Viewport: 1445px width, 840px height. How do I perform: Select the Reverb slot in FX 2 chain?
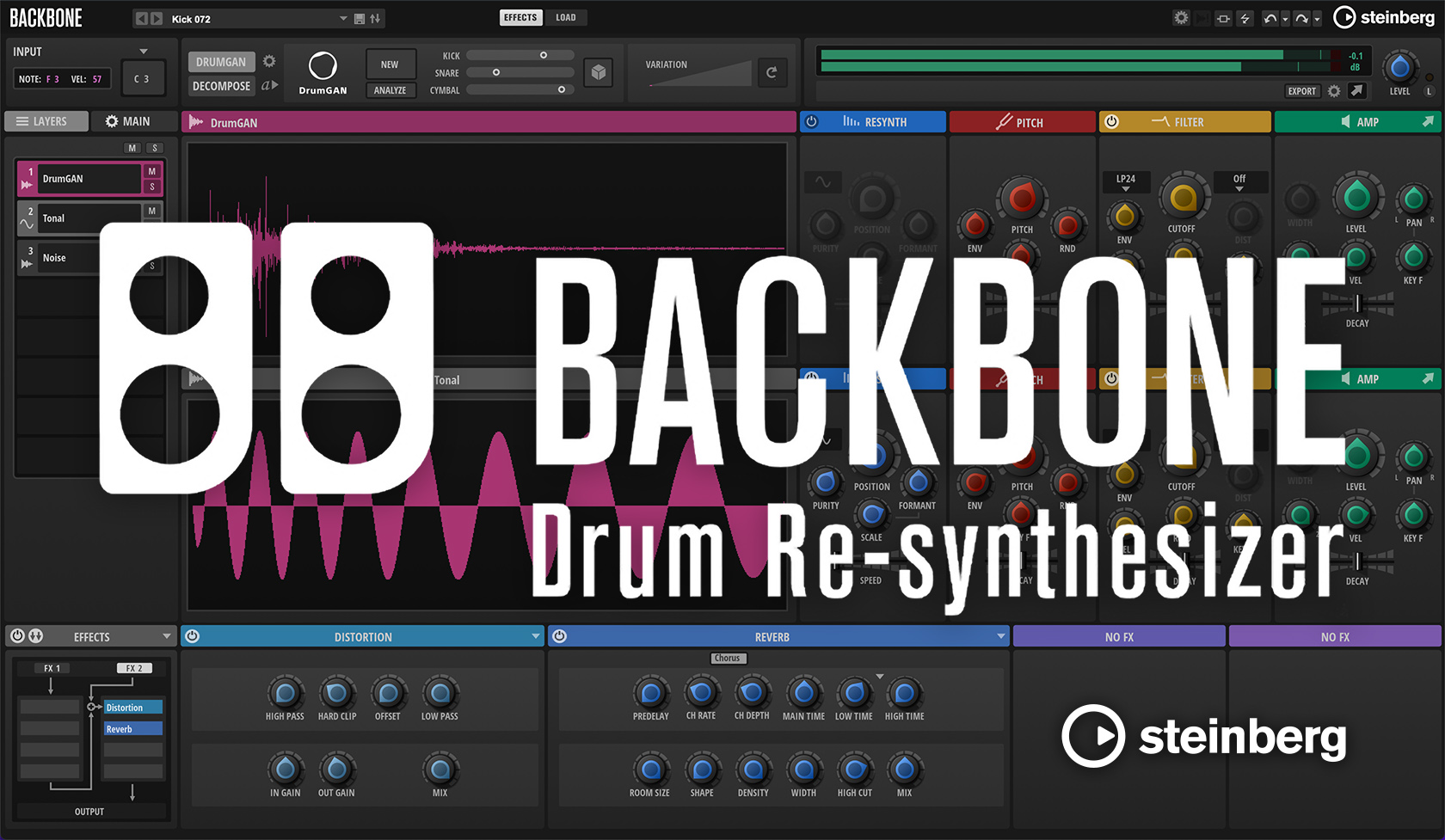(132, 728)
